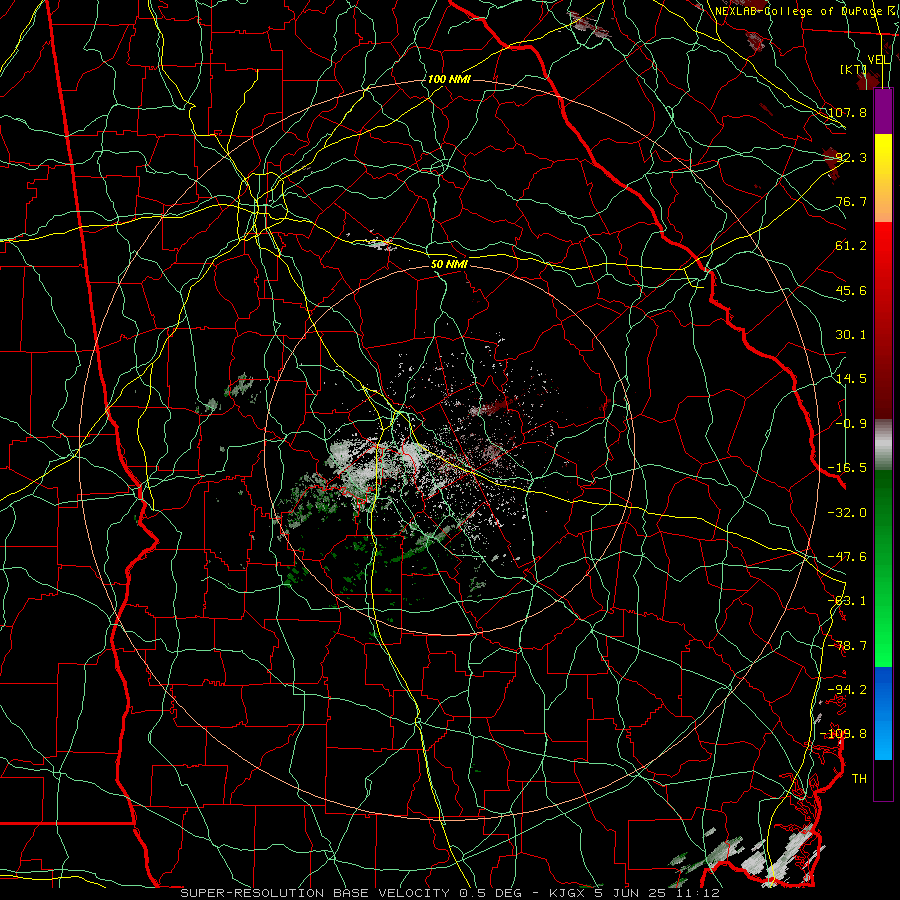Click the -16.5 velocity scale value
900x900 pixels.
(848, 468)
